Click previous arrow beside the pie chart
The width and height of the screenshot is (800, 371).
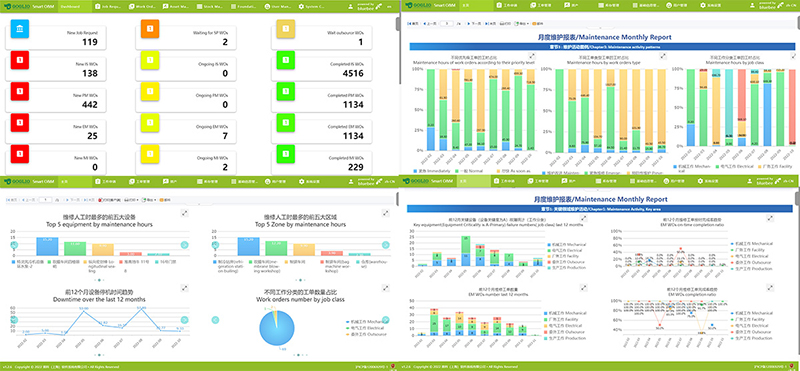pos(215,320)
